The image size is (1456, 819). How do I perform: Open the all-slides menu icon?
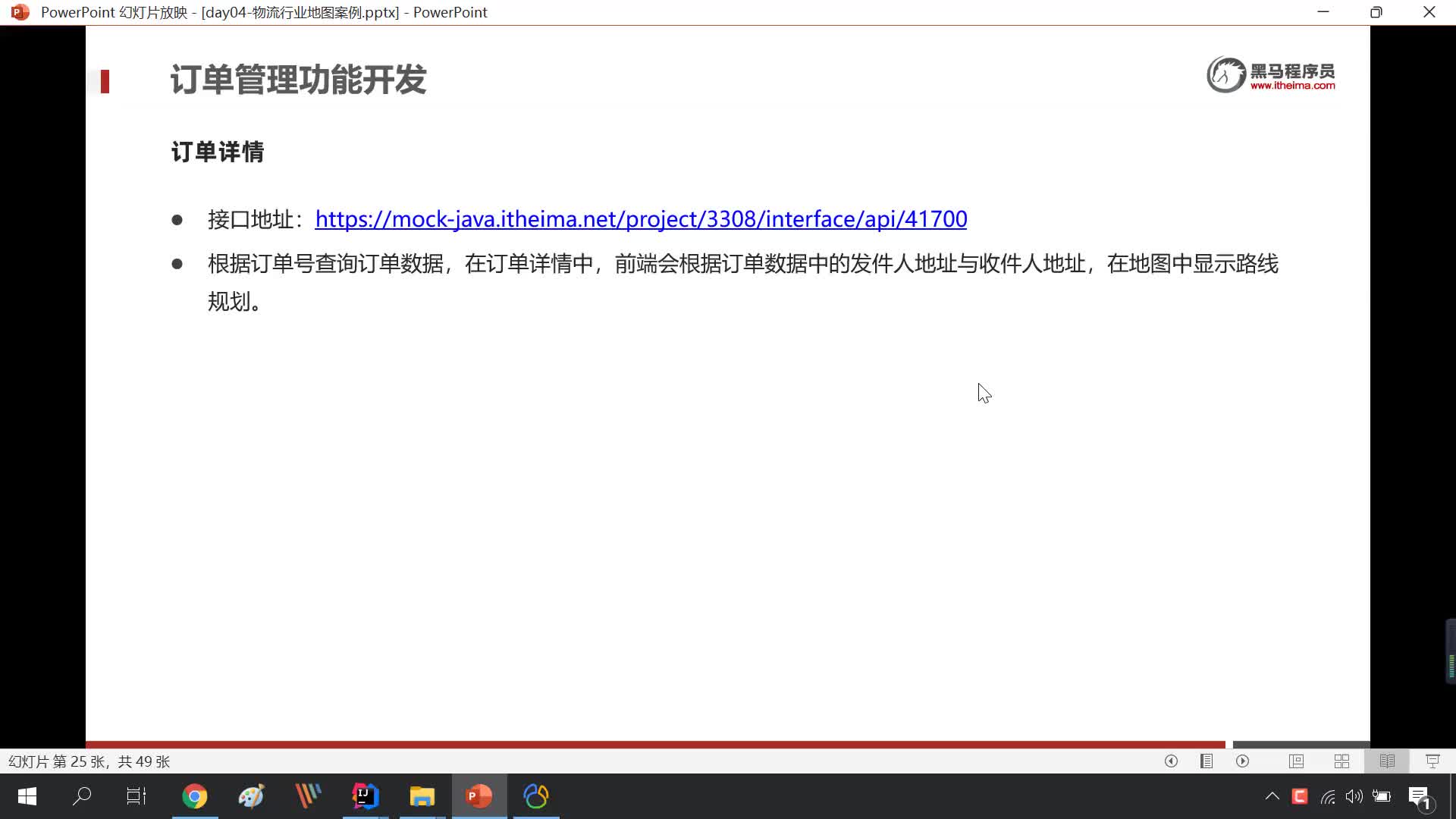(x=1207, y=761)
